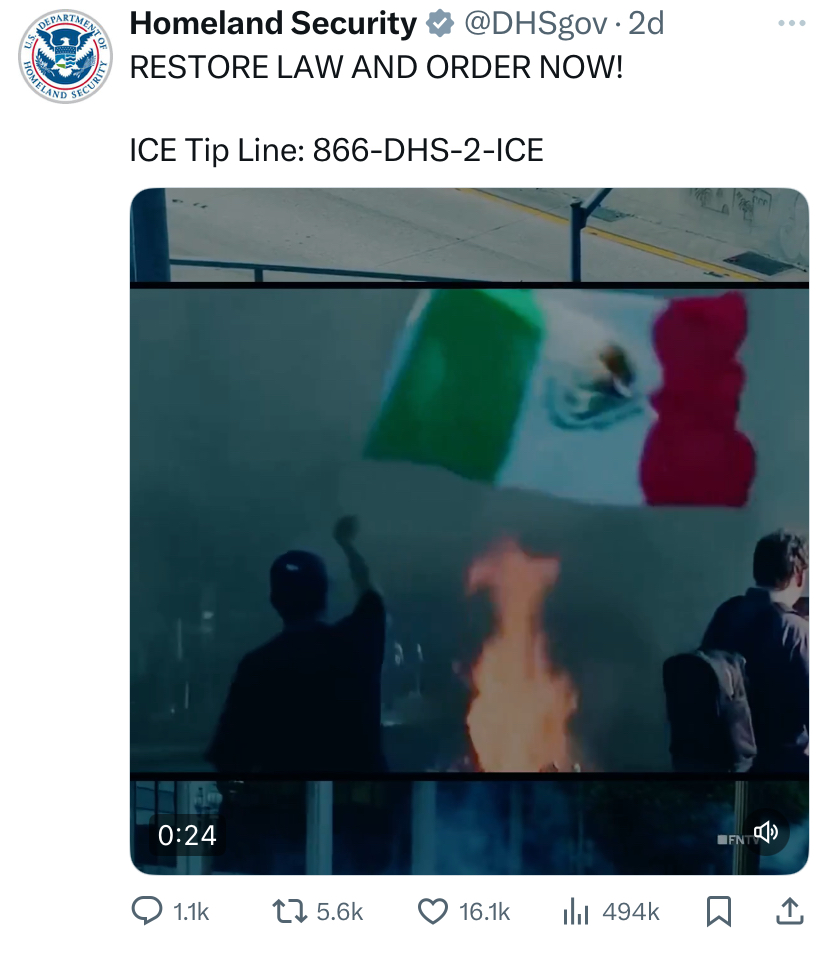Bookmark this post
The image size is (828, 961).
click(718, 911)
